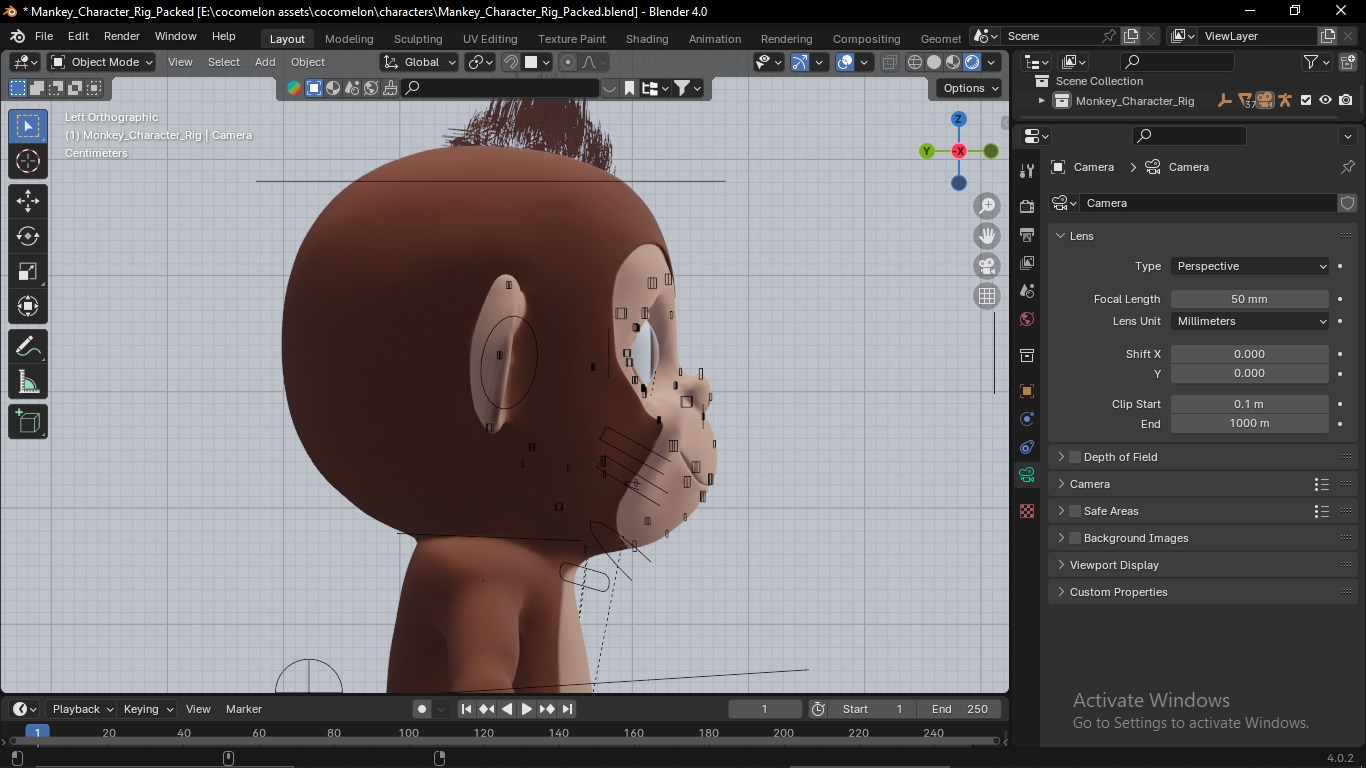This screenshot has height=768, width=1366.
Task: Open the Lens Unit Millimeters dropdown
Action: point(1250,321)
